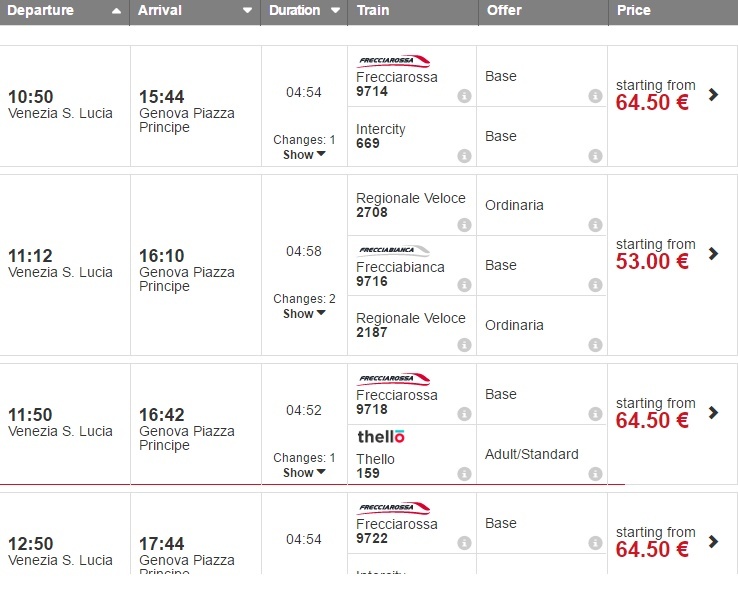Expand changes for the 10:50 departure

tap(304, 155)
